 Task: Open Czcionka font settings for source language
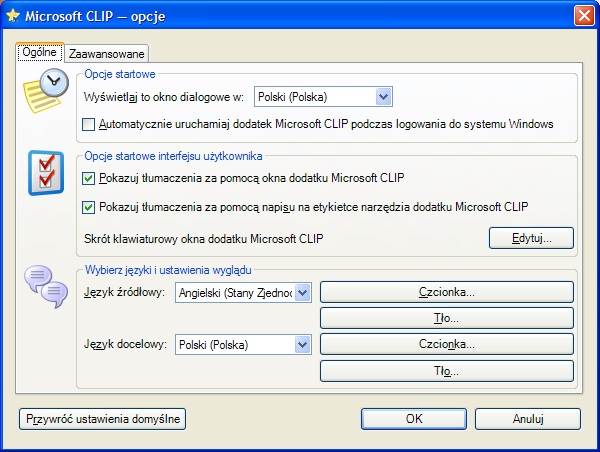[447, 292]
